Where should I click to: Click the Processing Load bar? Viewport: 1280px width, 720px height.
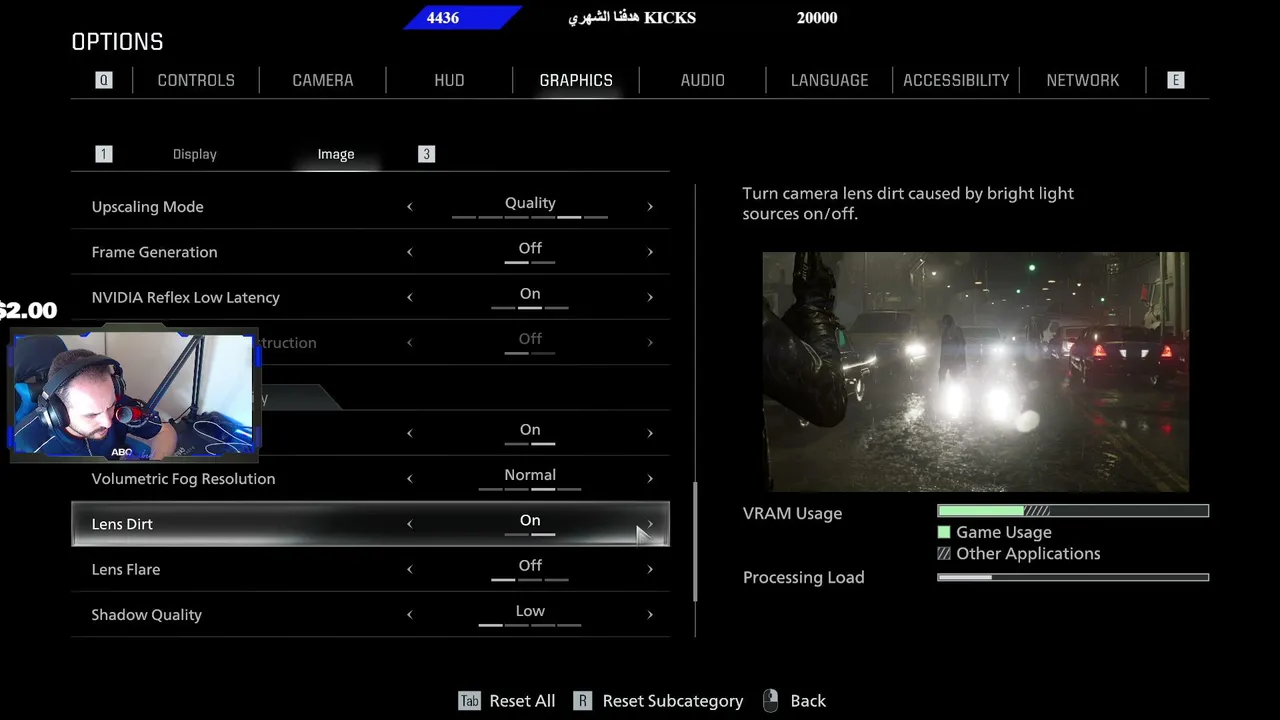[x=1073, y=577]
